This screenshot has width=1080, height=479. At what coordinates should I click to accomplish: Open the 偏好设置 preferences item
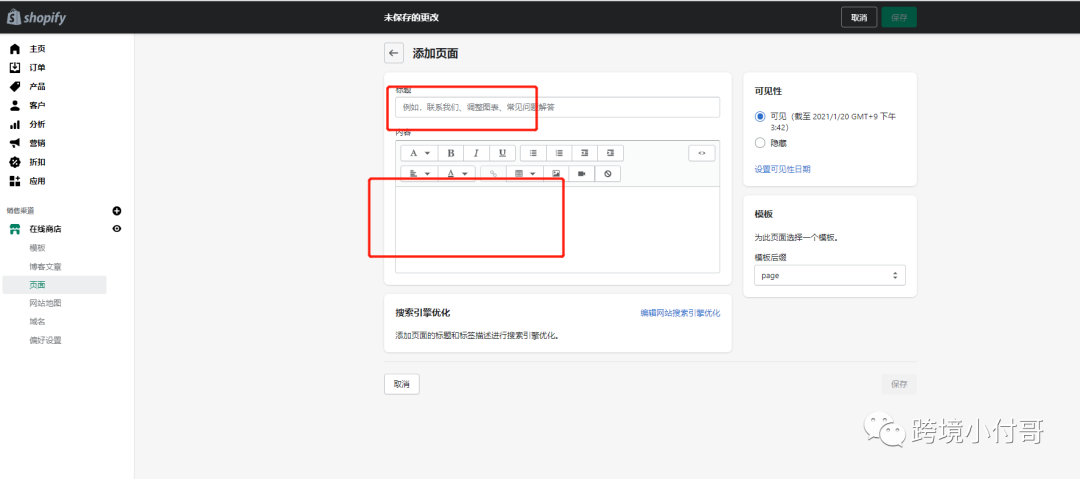[x=45, y=340]
